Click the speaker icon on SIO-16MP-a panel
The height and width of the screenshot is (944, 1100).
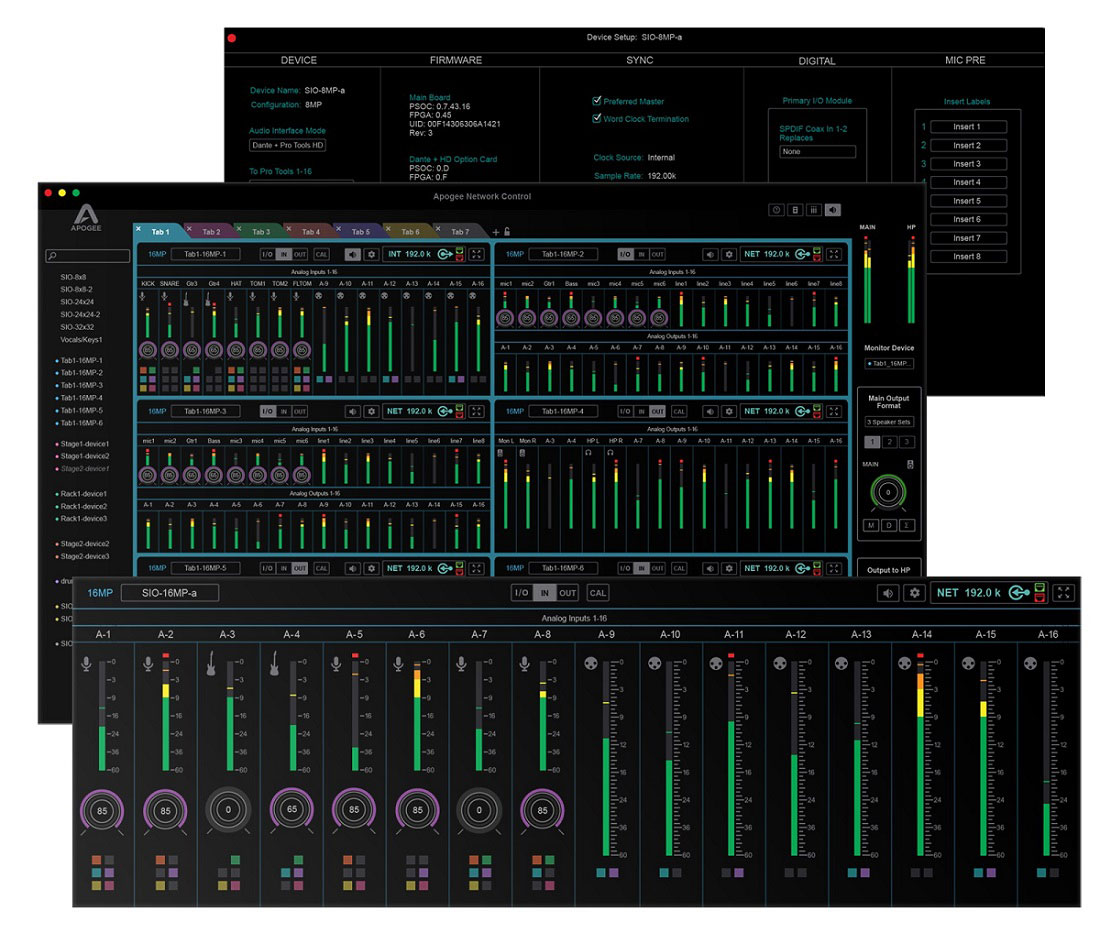(x=887, y=593)
